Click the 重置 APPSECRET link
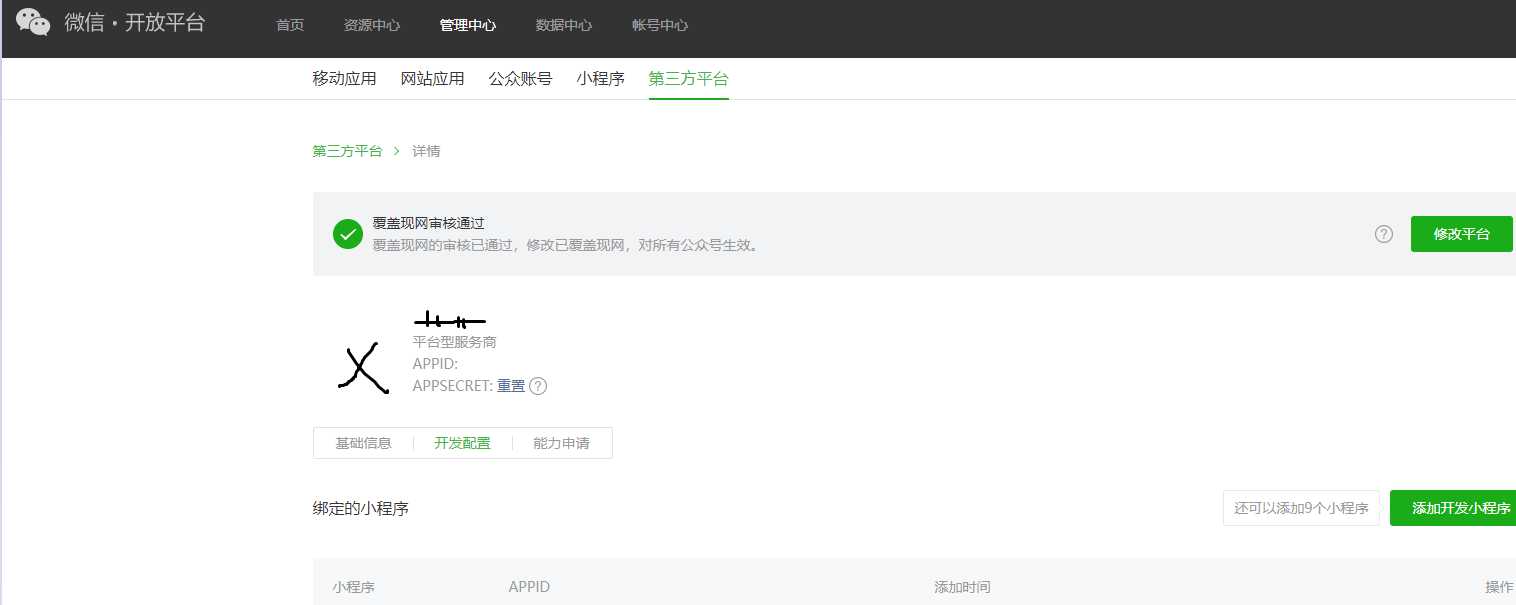The width and height of the screenshot is (1516, 605). (x=511, y=386)
